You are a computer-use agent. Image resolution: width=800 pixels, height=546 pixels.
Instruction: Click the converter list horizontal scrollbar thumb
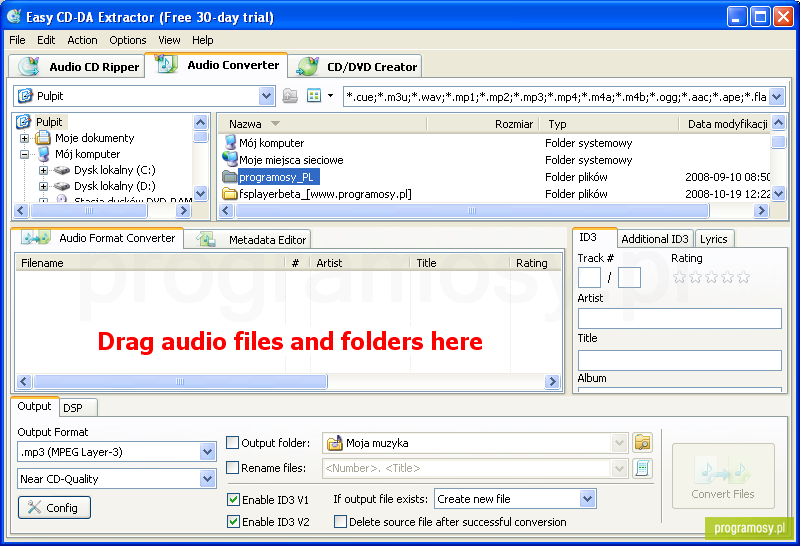coord(180,381)
